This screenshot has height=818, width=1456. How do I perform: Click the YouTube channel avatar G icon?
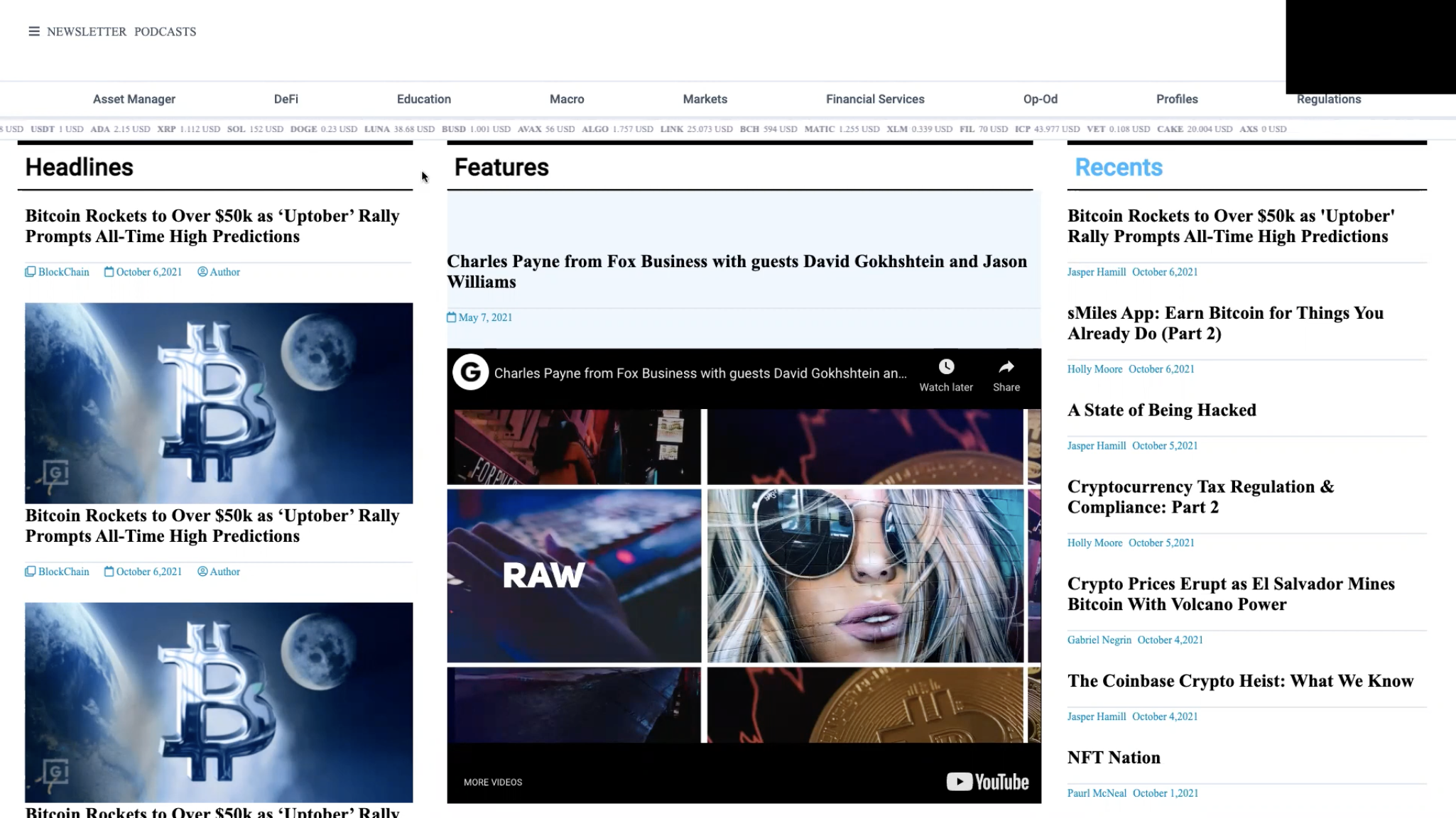(x=470, y=372)
